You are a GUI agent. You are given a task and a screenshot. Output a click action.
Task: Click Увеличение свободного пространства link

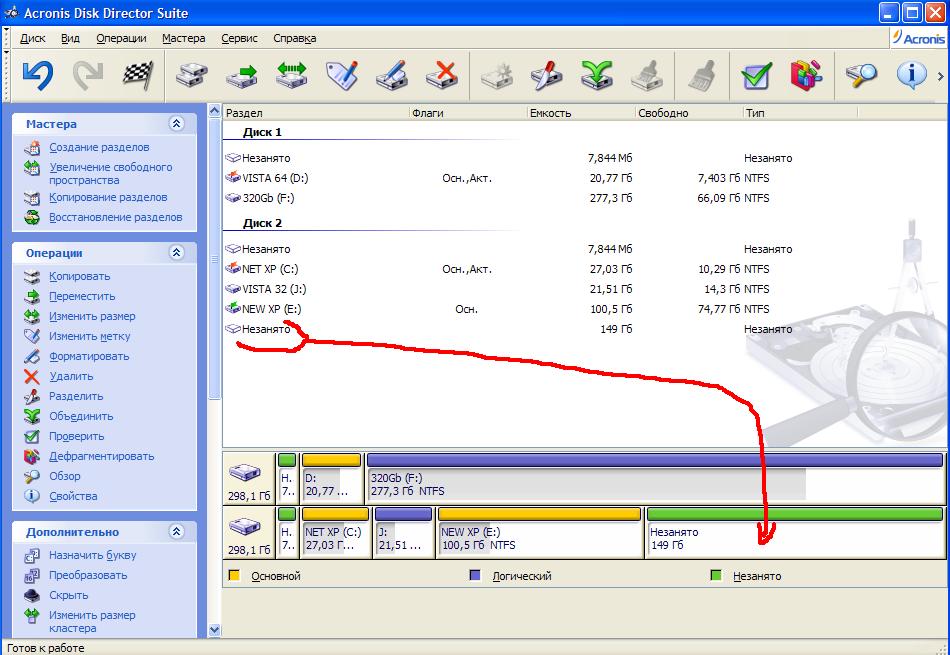(111, 173)
